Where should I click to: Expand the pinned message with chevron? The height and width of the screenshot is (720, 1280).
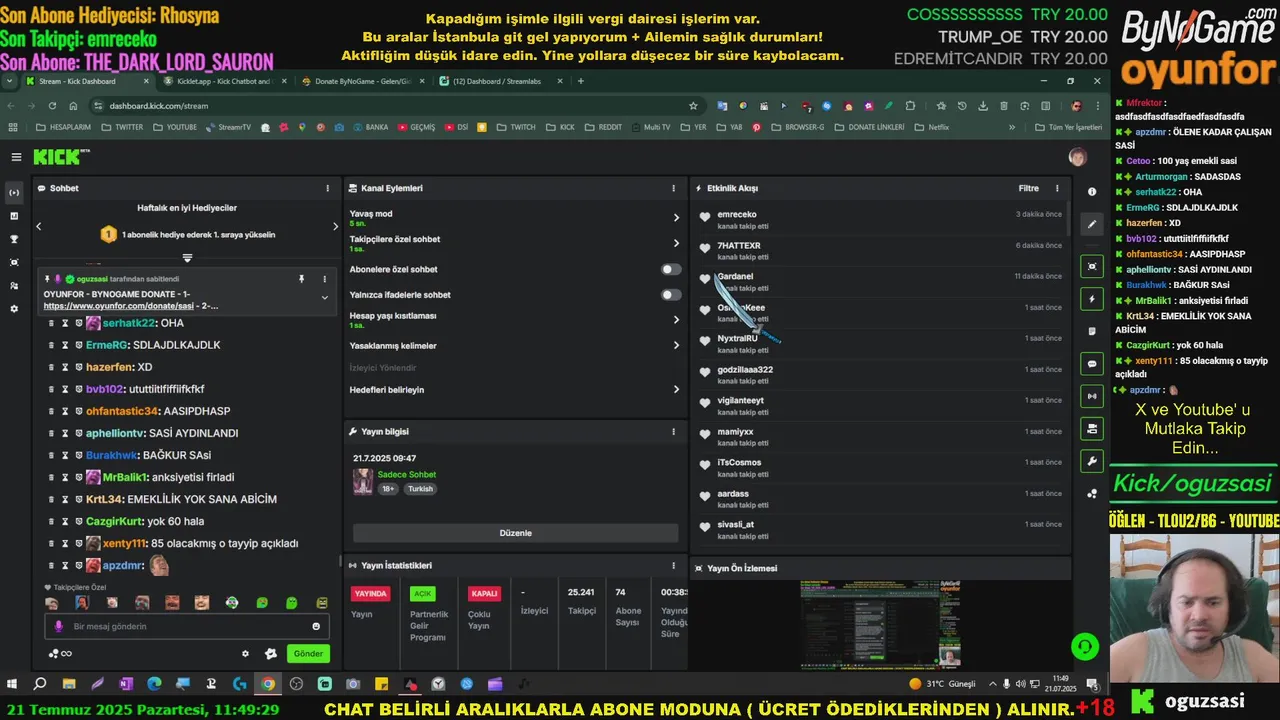click(324, 297)
